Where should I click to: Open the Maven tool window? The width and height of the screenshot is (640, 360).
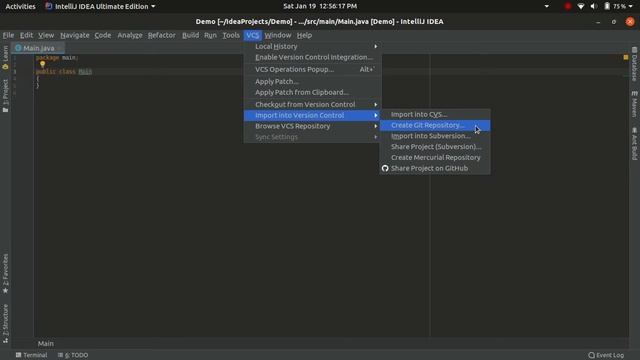click(x=634, y=104)
